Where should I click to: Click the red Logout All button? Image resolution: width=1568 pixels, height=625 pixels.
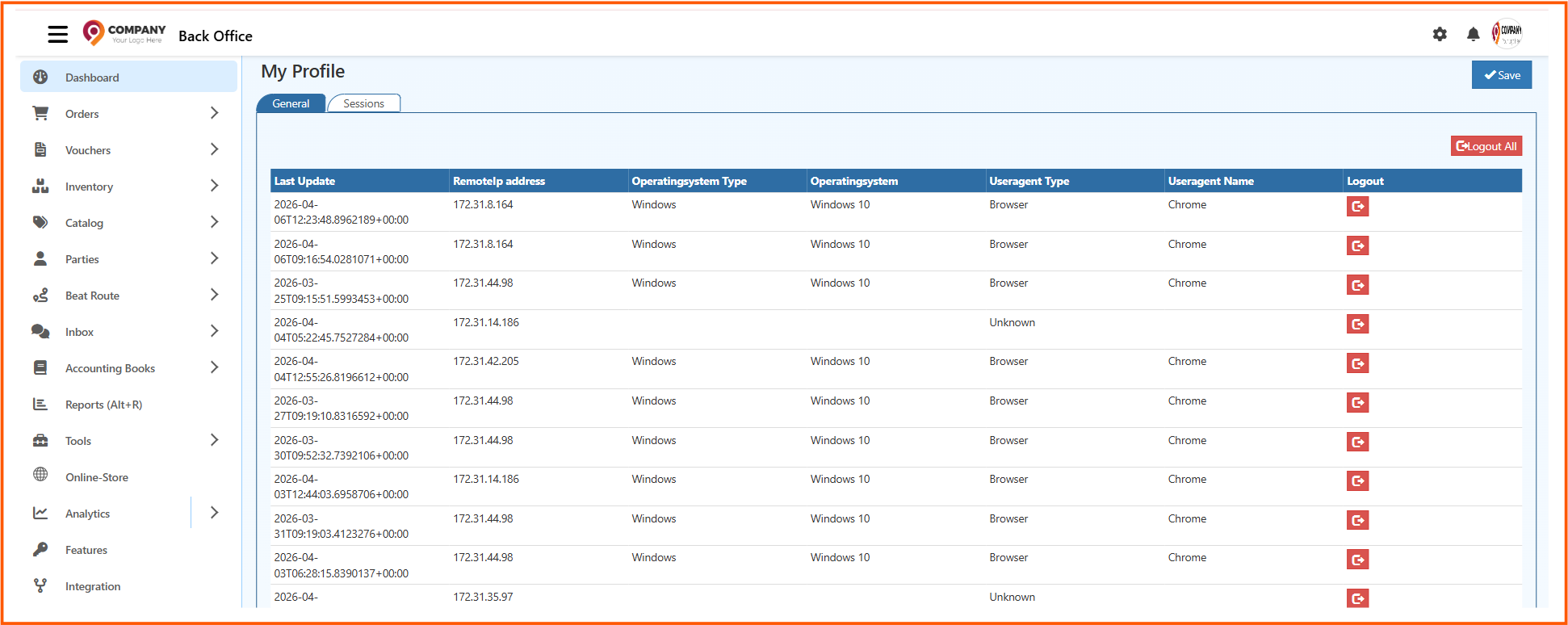(1486, 146)
